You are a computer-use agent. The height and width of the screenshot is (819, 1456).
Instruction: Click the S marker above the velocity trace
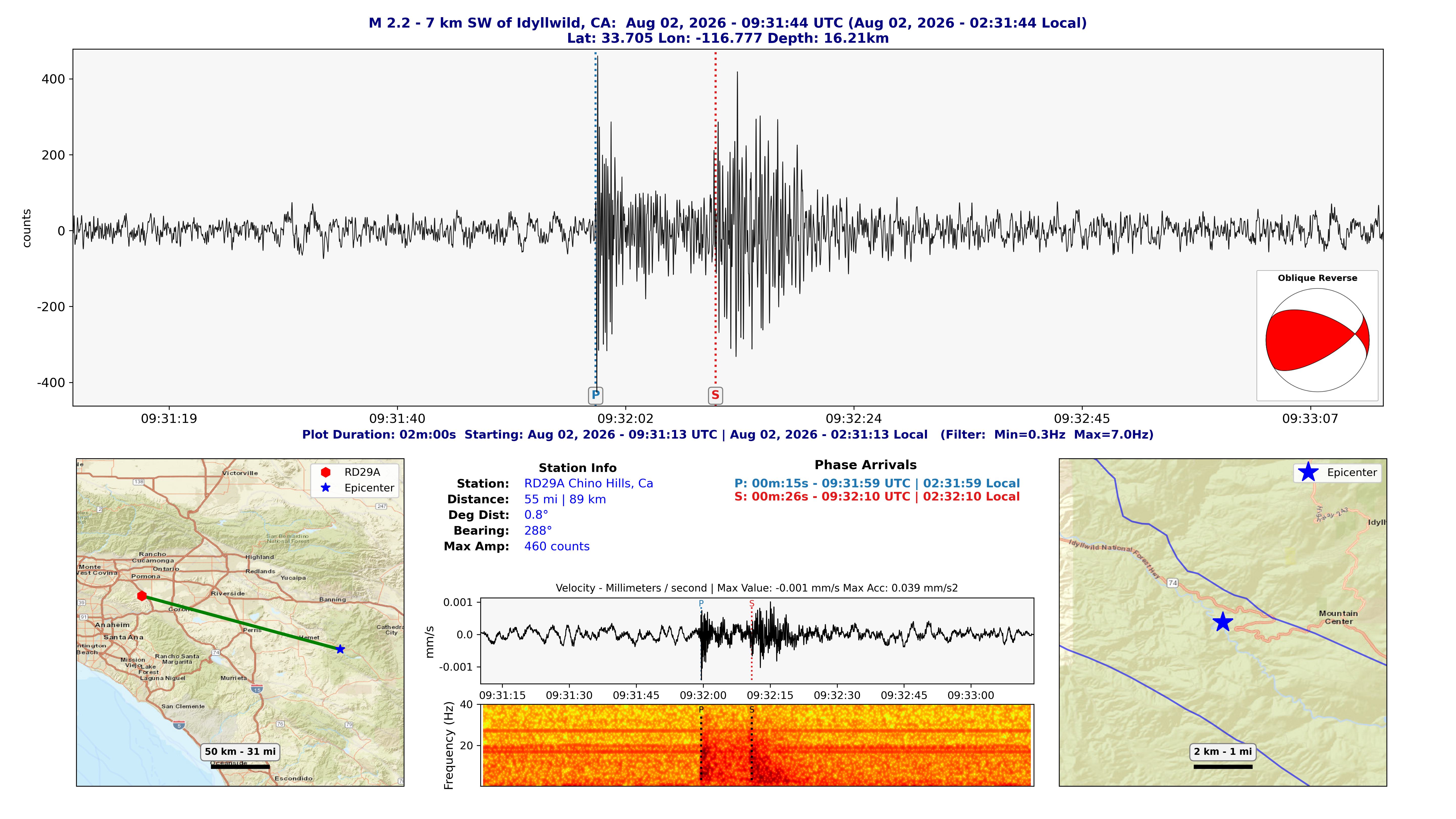click(752, 603)
